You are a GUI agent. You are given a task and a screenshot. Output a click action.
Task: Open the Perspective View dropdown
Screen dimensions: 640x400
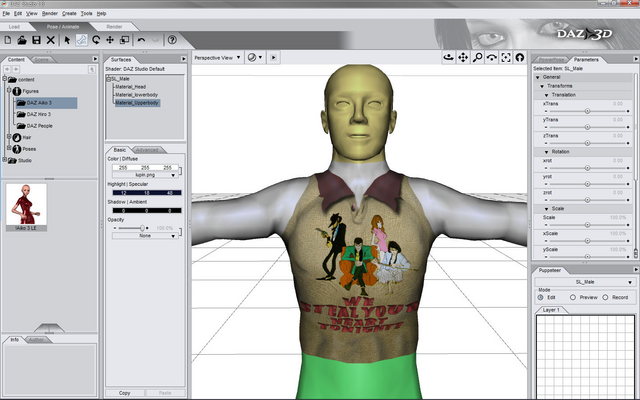click(217, 58)
